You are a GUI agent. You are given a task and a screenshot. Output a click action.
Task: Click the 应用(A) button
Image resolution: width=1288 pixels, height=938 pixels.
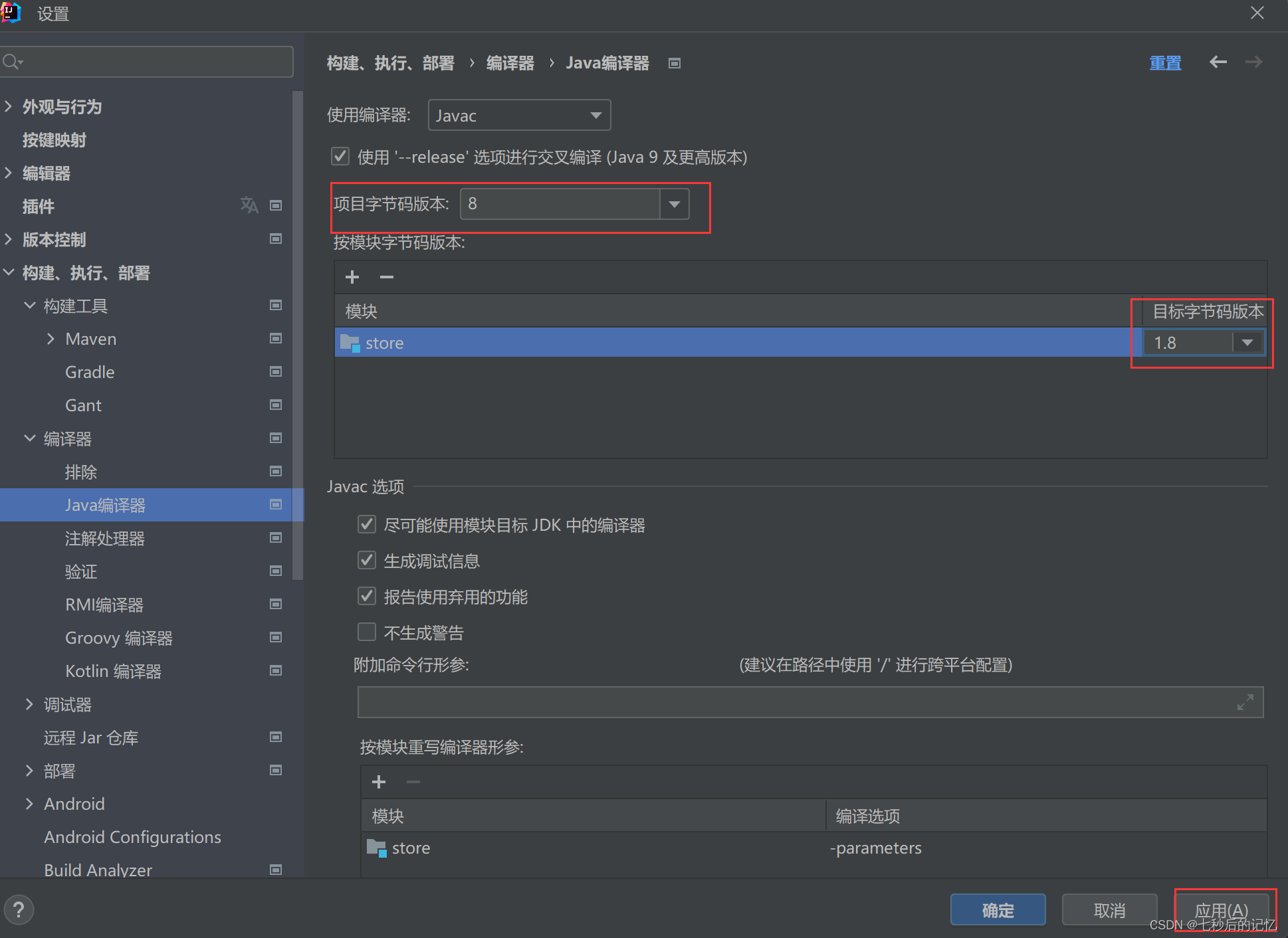1224,909
